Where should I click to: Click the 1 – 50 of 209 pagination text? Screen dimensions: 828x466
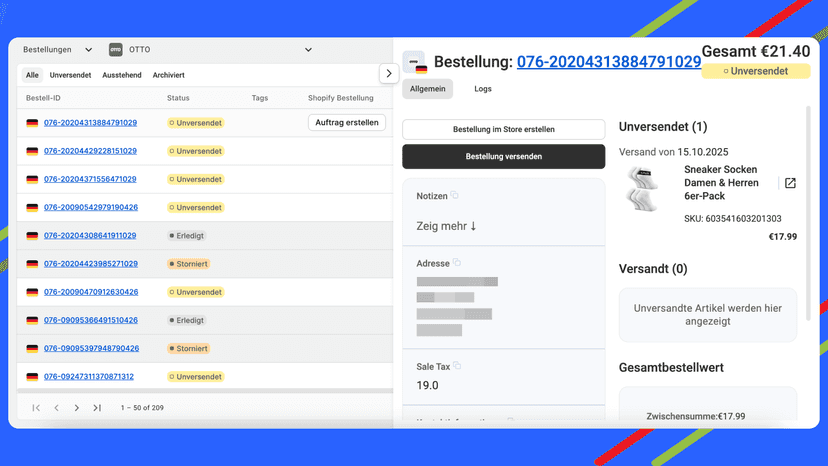click(x=142, y=408)
